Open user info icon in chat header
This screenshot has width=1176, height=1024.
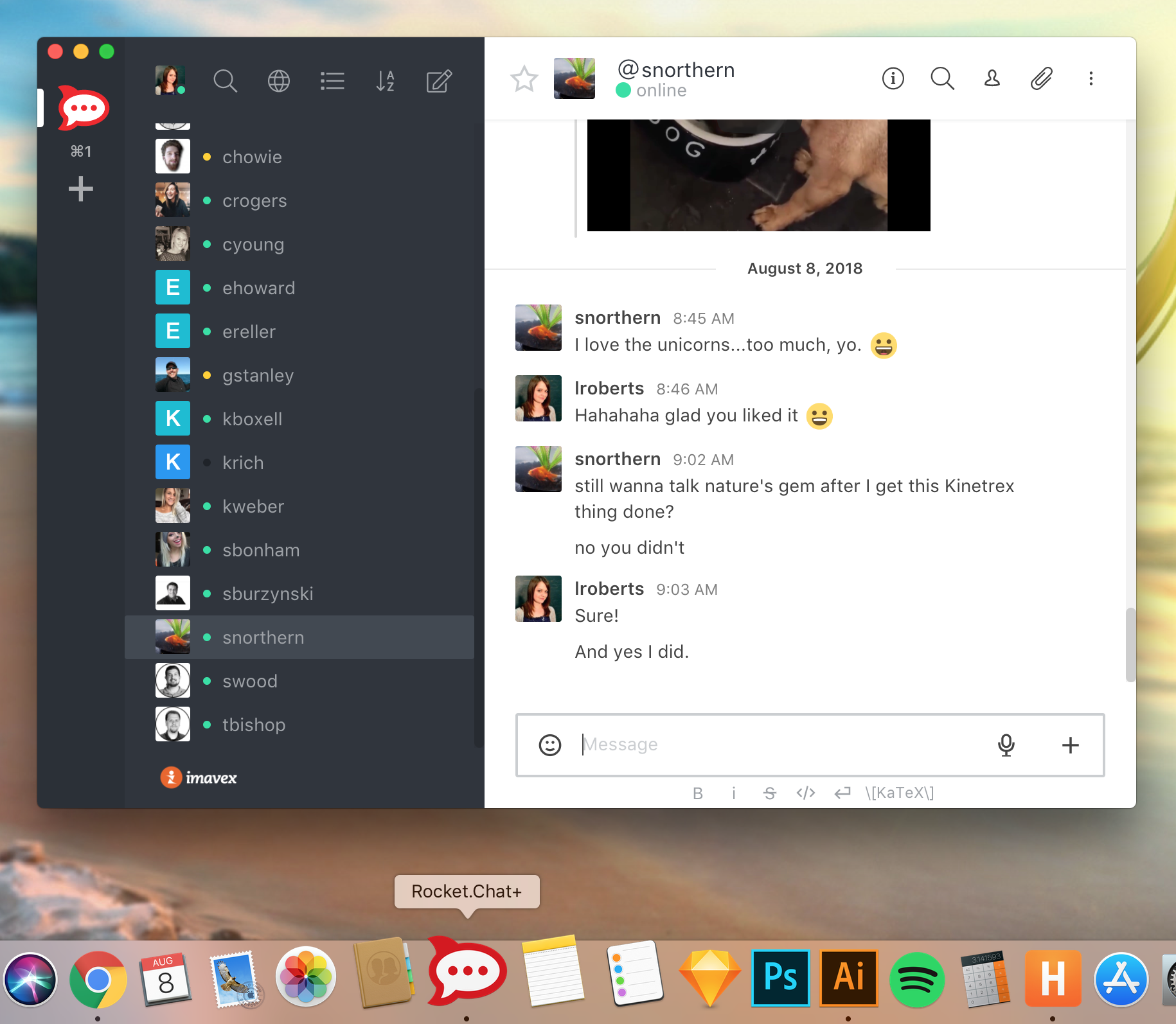pyautogui.click(x=893, y=78)
